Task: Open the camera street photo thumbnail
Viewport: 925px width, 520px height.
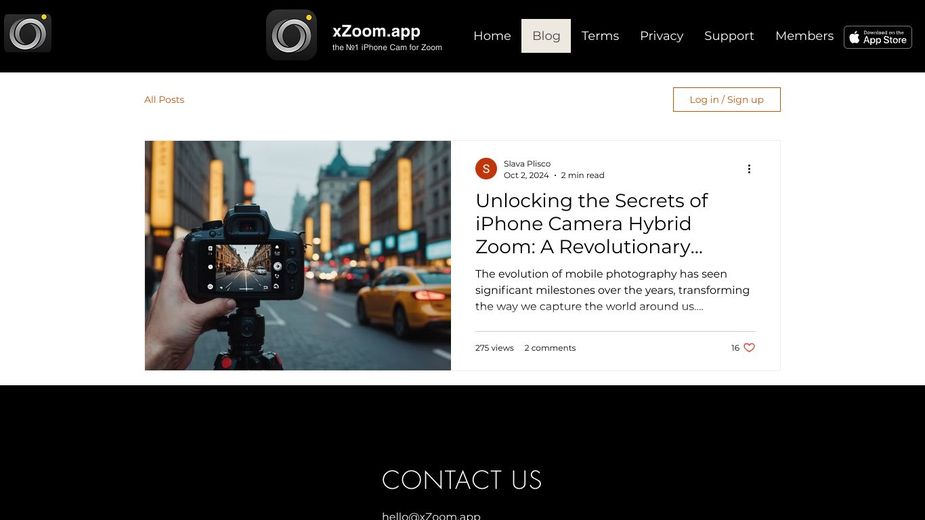Action: tap(298, 256)
